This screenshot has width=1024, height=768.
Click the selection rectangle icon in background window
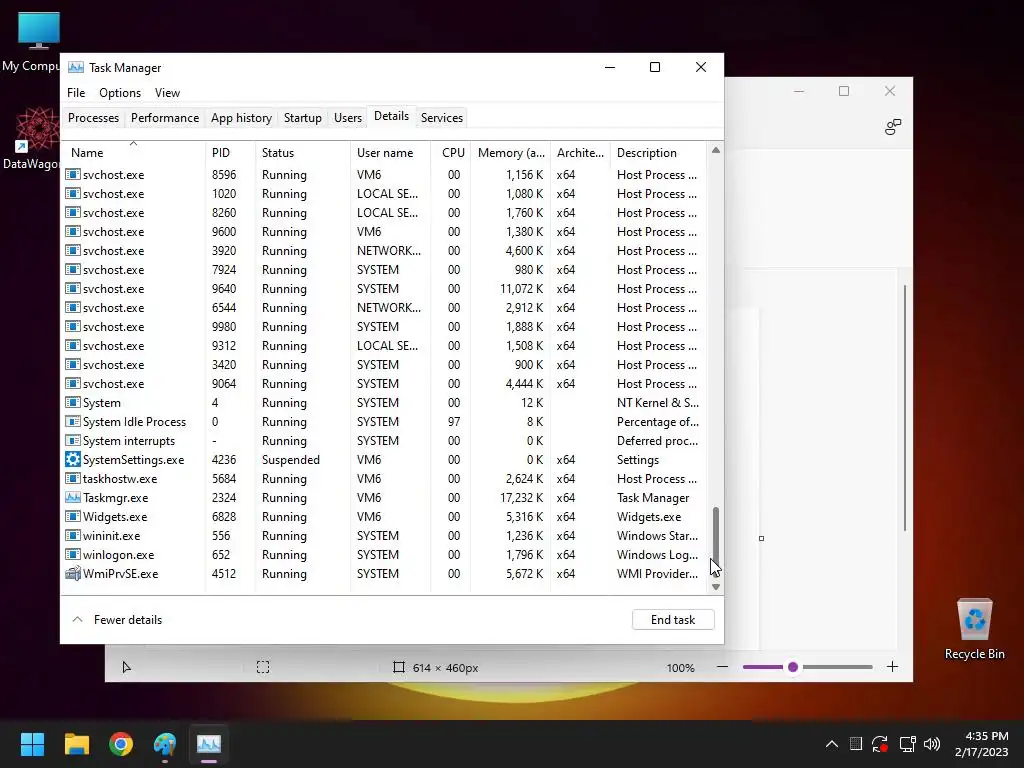pos(263,667)
